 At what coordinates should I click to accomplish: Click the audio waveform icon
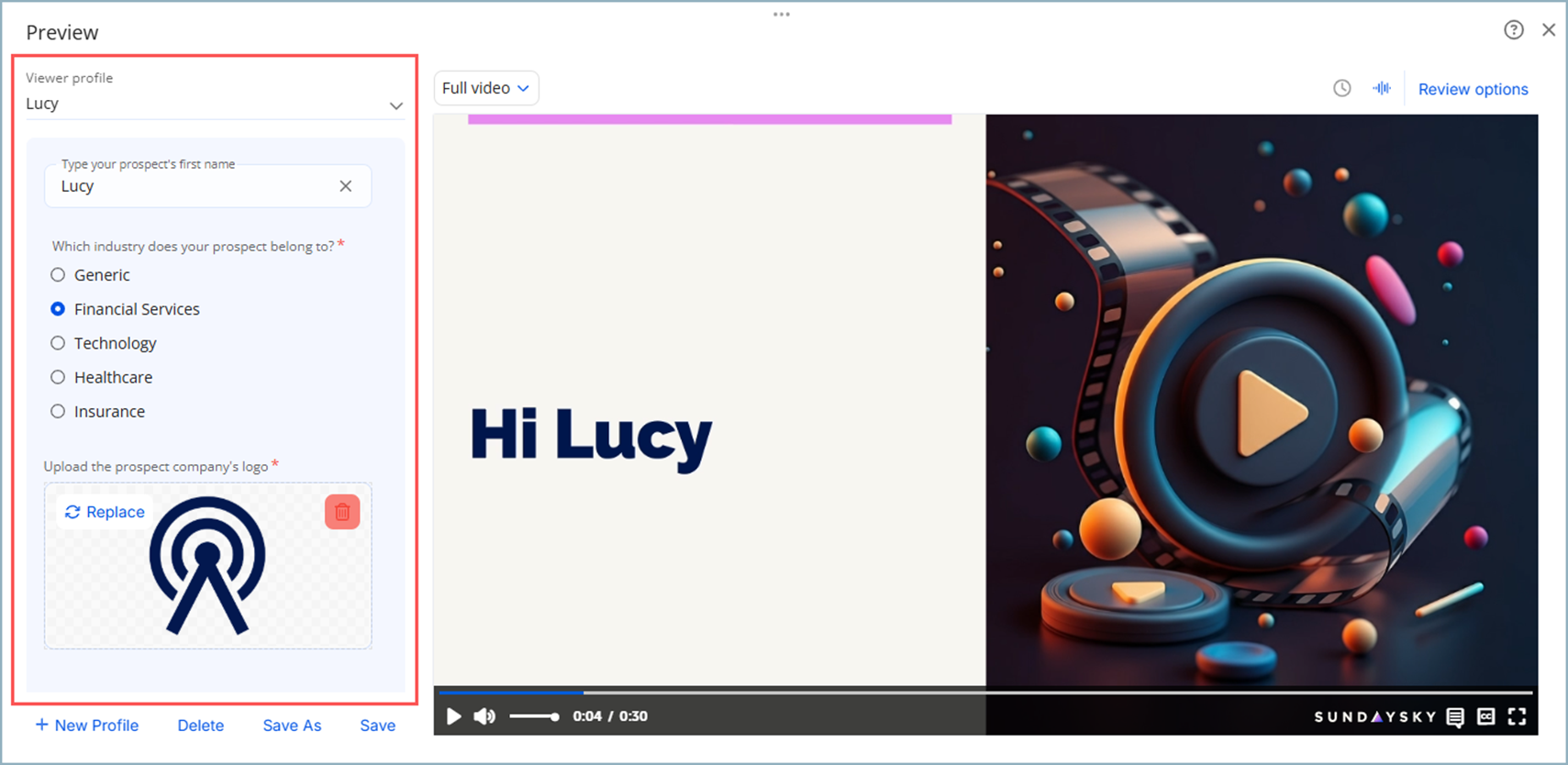tap(1382, 88)
